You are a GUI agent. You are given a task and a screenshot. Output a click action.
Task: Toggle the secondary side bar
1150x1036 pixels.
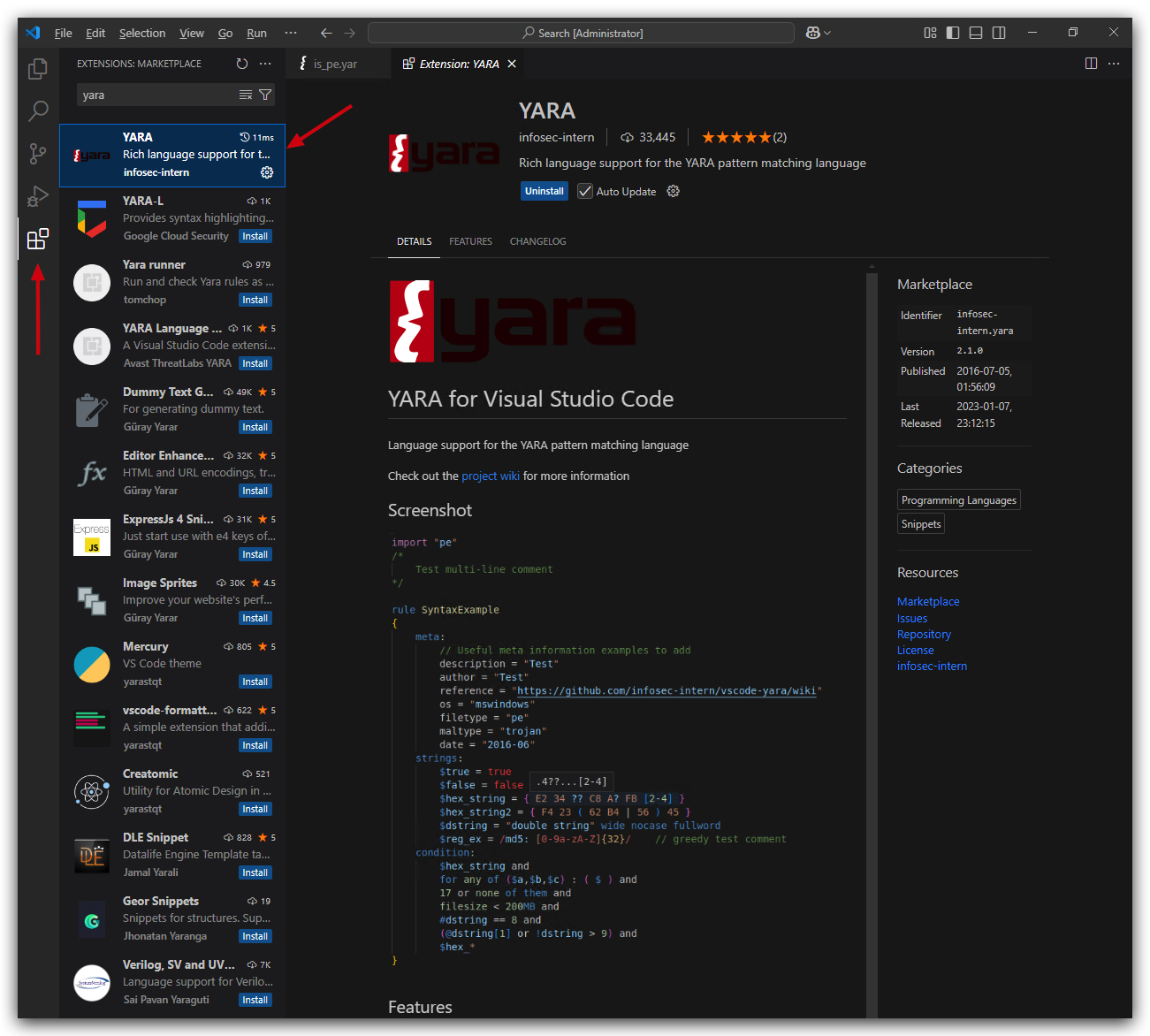pos(999,33)
